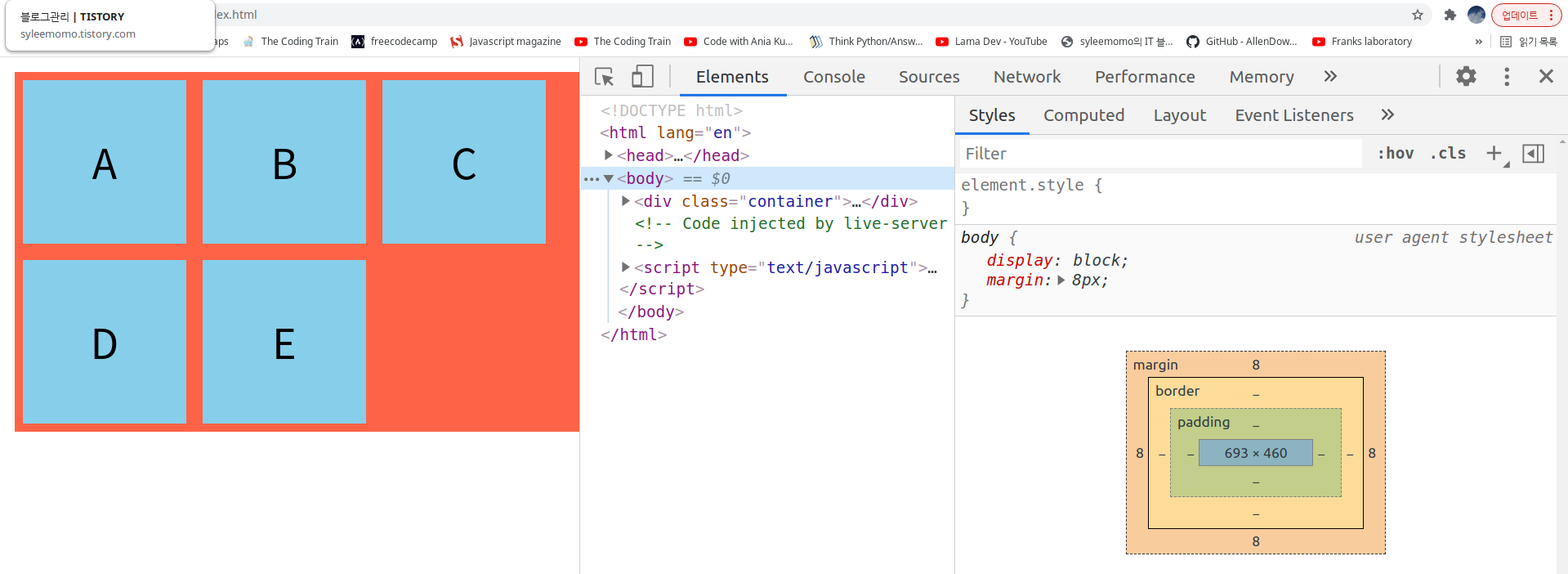Click the blue box labeled E

pyautogui.click(x=284, y=342)
